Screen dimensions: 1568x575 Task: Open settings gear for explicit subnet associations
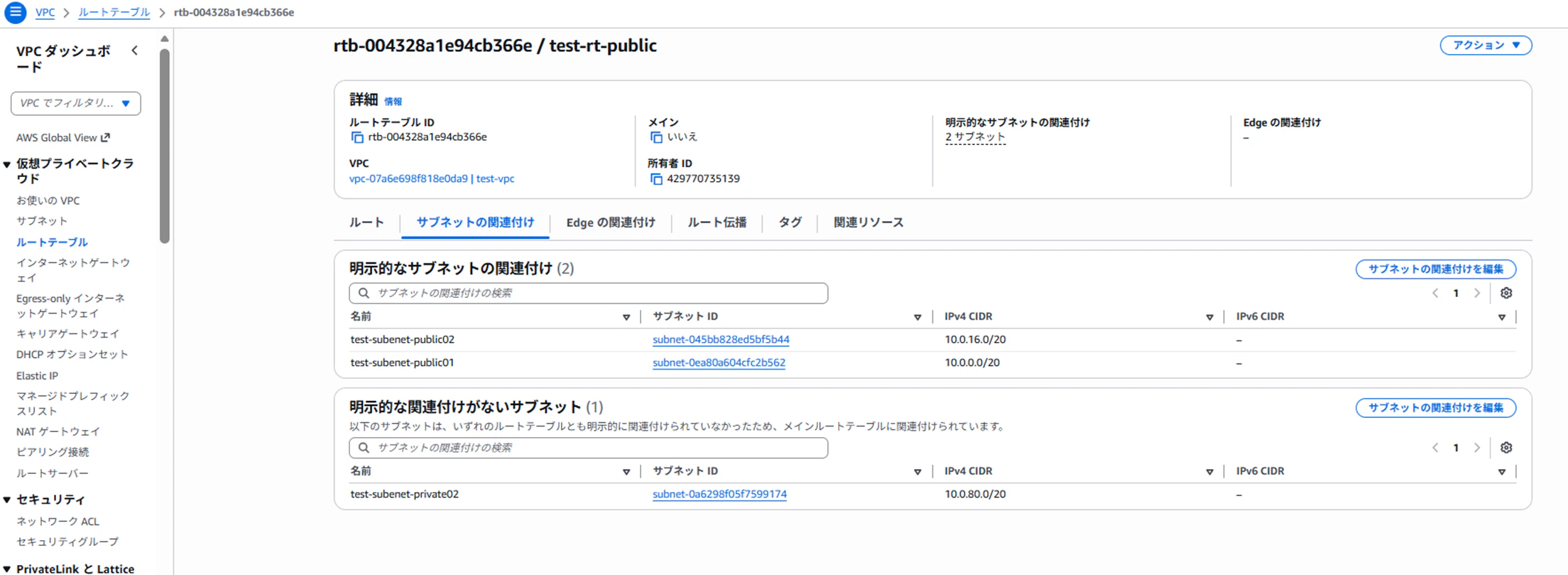1506,293
